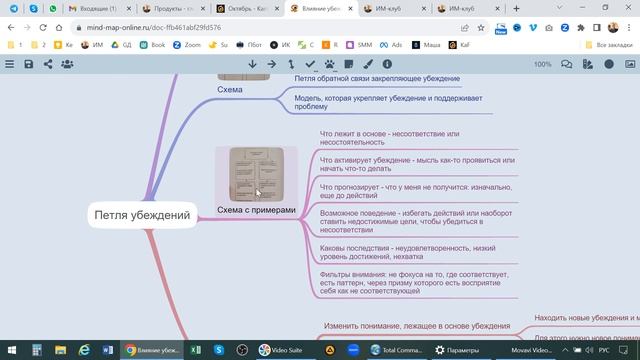Toggle the browser side panel
This screenshot has width=640, height=360.
[x=597, y=28]
